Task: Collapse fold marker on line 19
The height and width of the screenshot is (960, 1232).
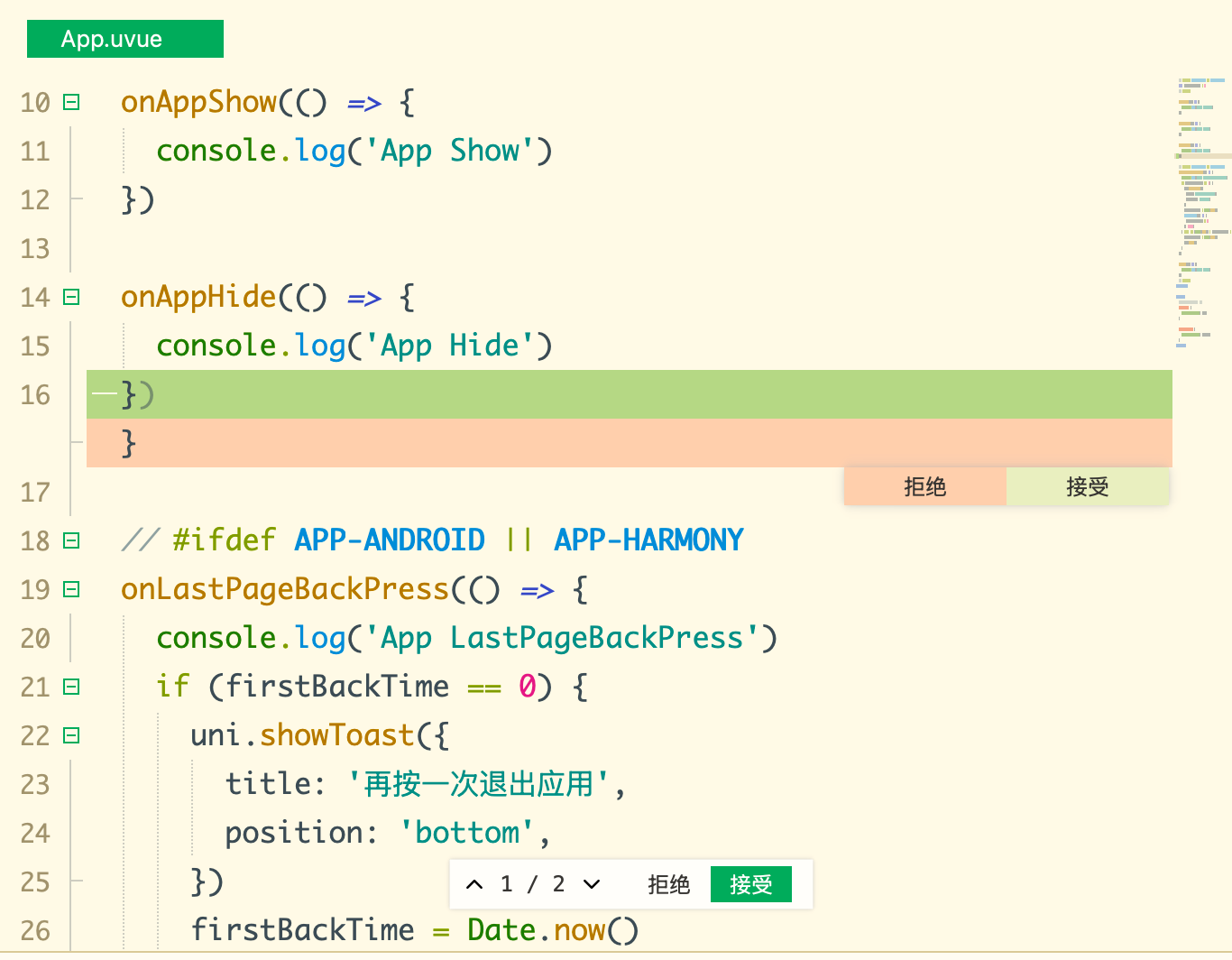Action: [x=71, y=589]
